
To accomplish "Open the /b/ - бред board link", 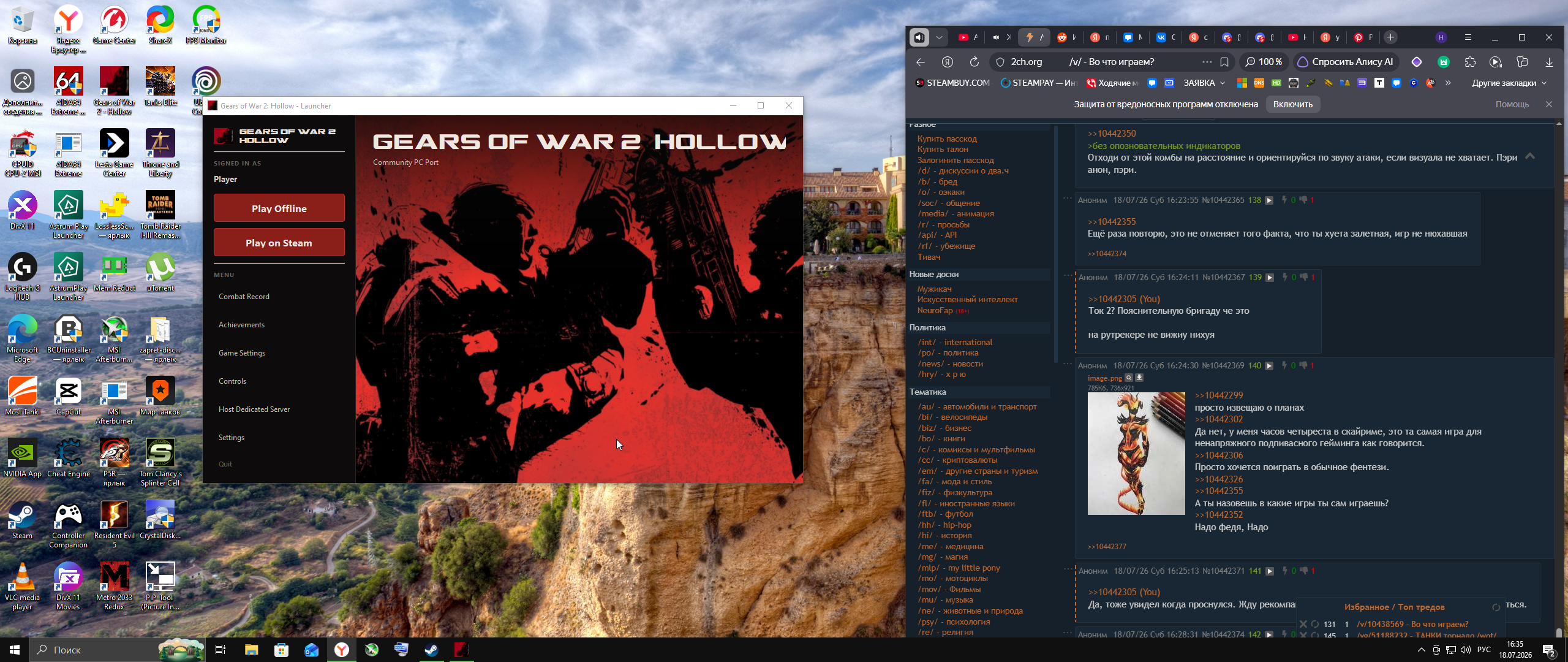I will tap(937, 181).
